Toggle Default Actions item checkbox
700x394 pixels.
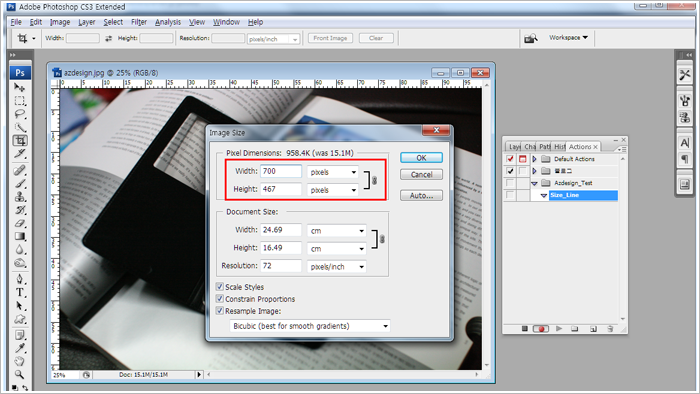coord(510,159)
